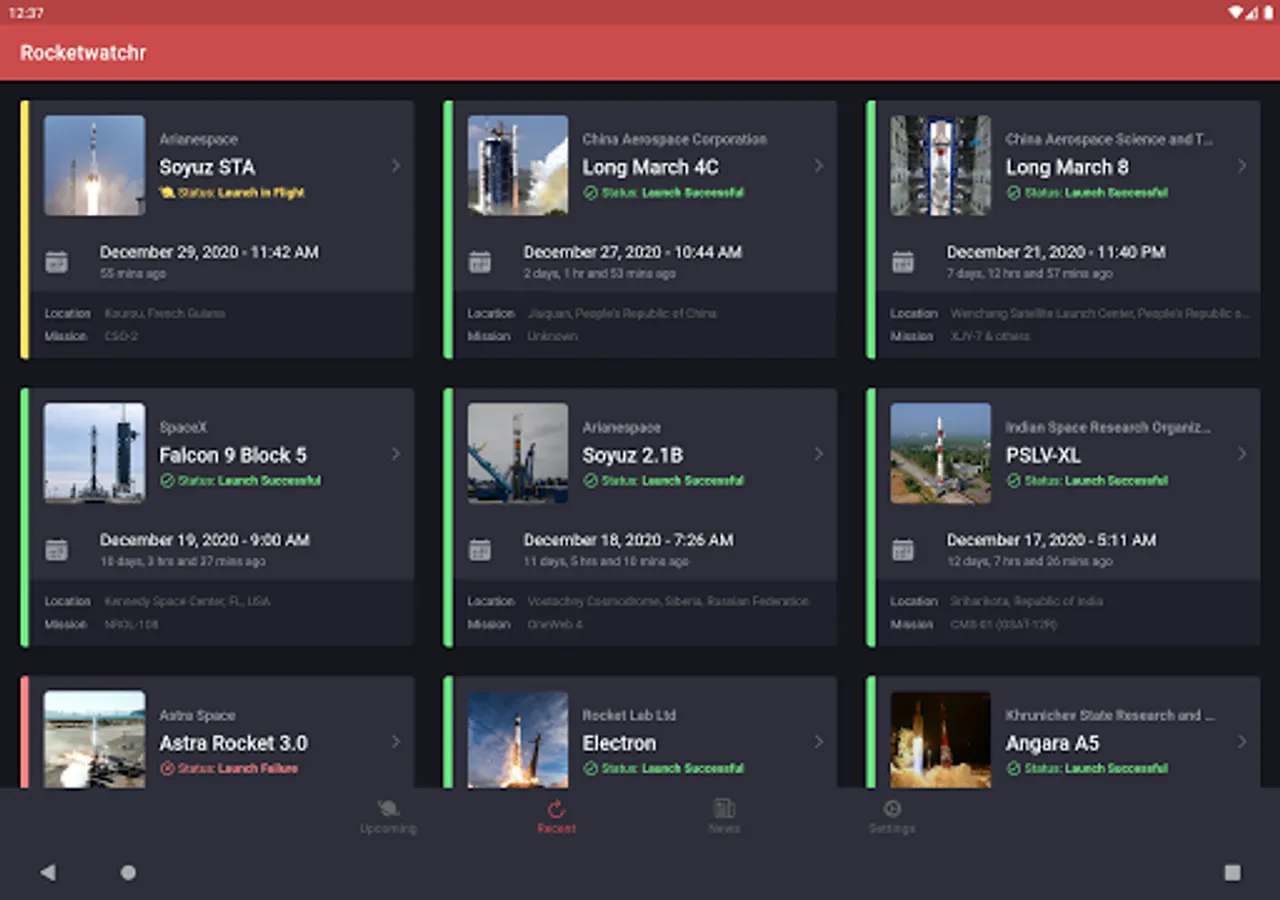Click the success checkmark icon on Long March 4C
Viewport: 1280px width, 900px height.
tap(590, 193)
